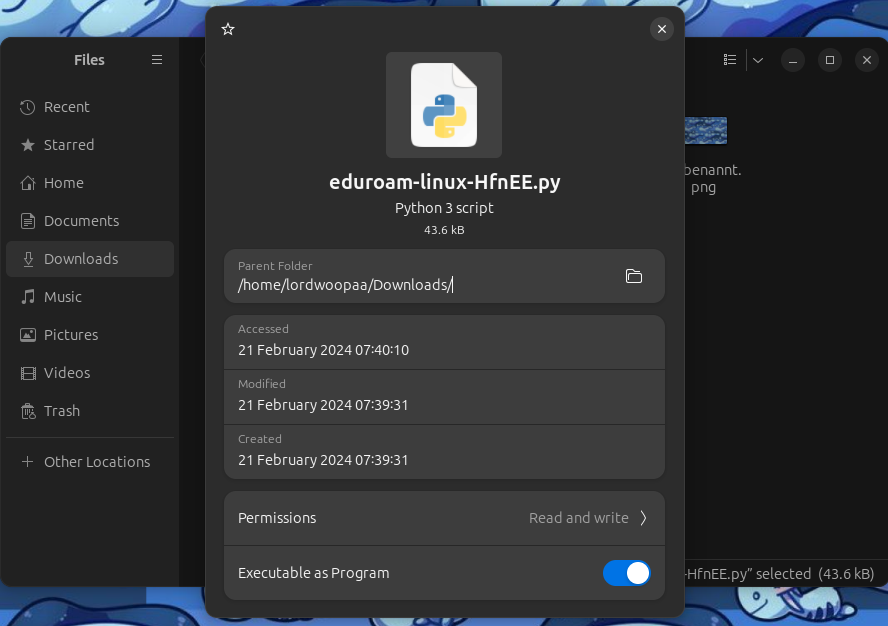Open Videos in the Files sidebar
The height and width of the screenshot is (626, 888).
point(90,373)
